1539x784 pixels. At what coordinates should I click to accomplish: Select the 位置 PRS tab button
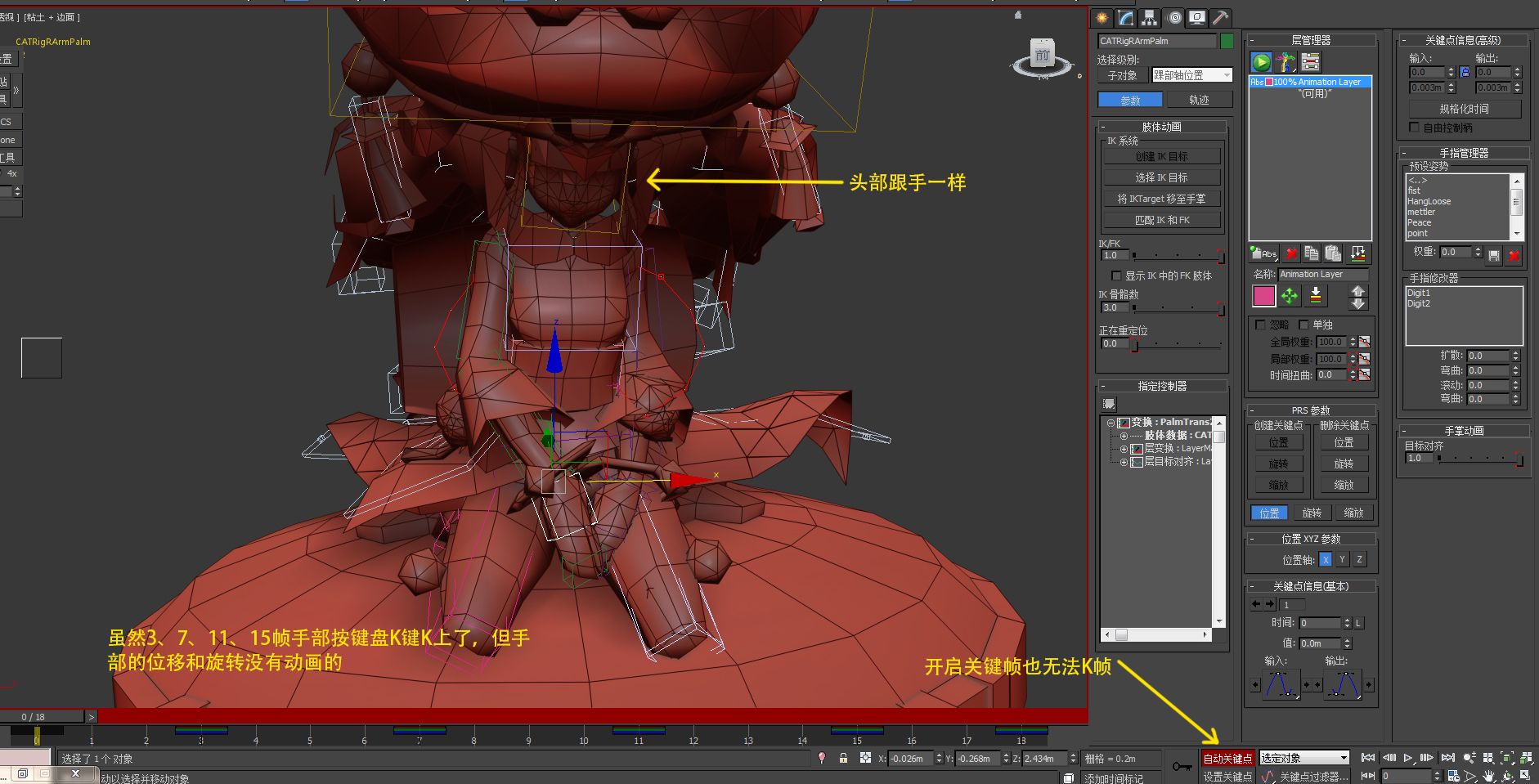point(1269,513)
